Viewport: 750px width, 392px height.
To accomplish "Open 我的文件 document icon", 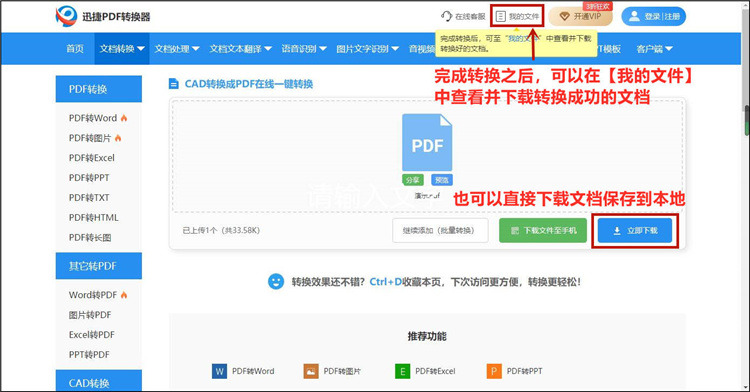I will tap(500, 16).
